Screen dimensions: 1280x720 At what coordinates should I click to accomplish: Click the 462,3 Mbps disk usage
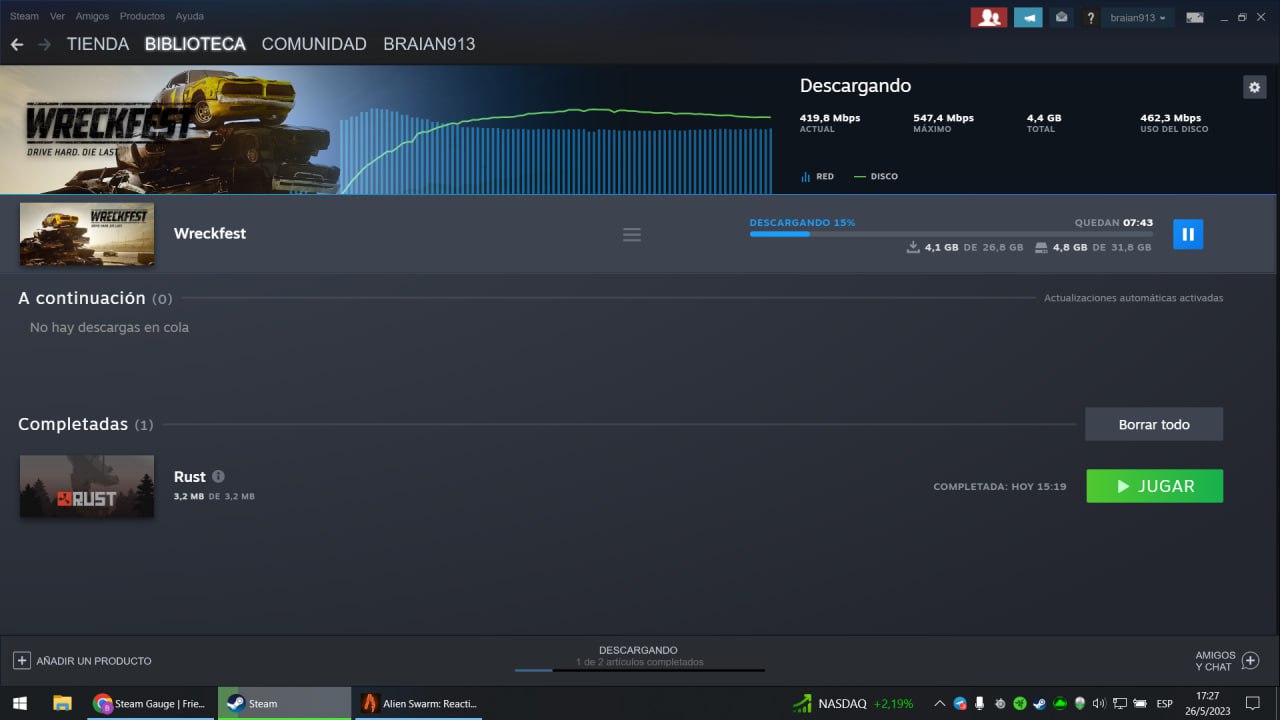[x=1170, y=118]
